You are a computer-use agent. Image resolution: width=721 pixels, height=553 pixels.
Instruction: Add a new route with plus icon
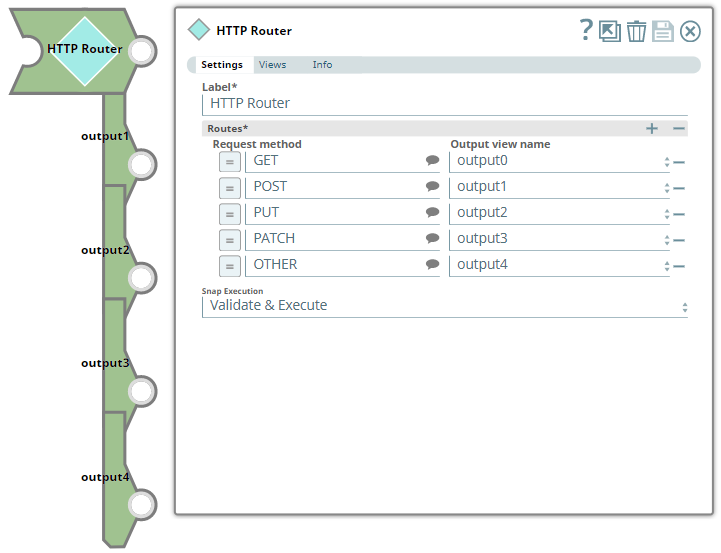click(652, 129)
